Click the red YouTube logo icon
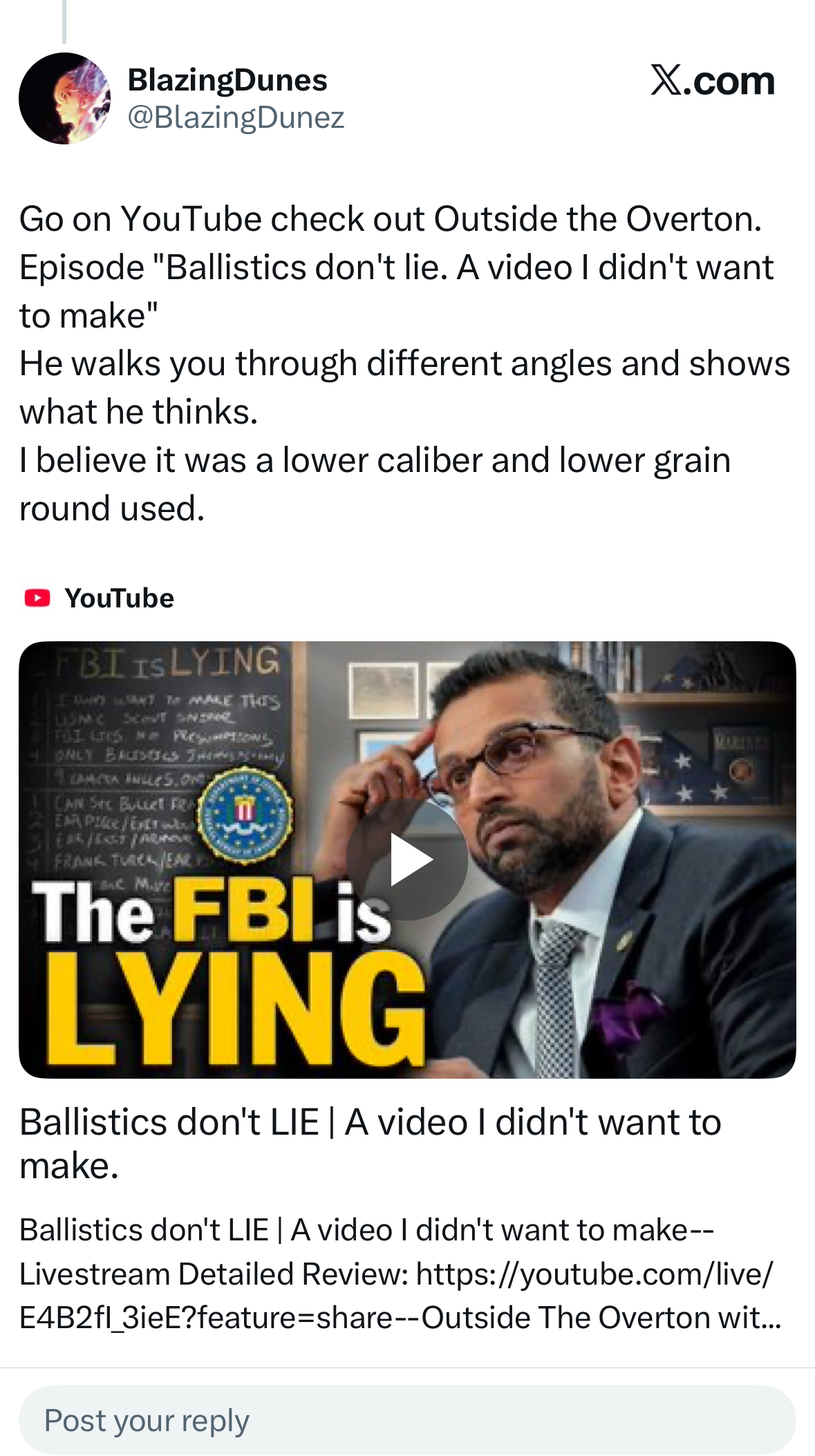The image size is (815, 1456). click(37, 598)
